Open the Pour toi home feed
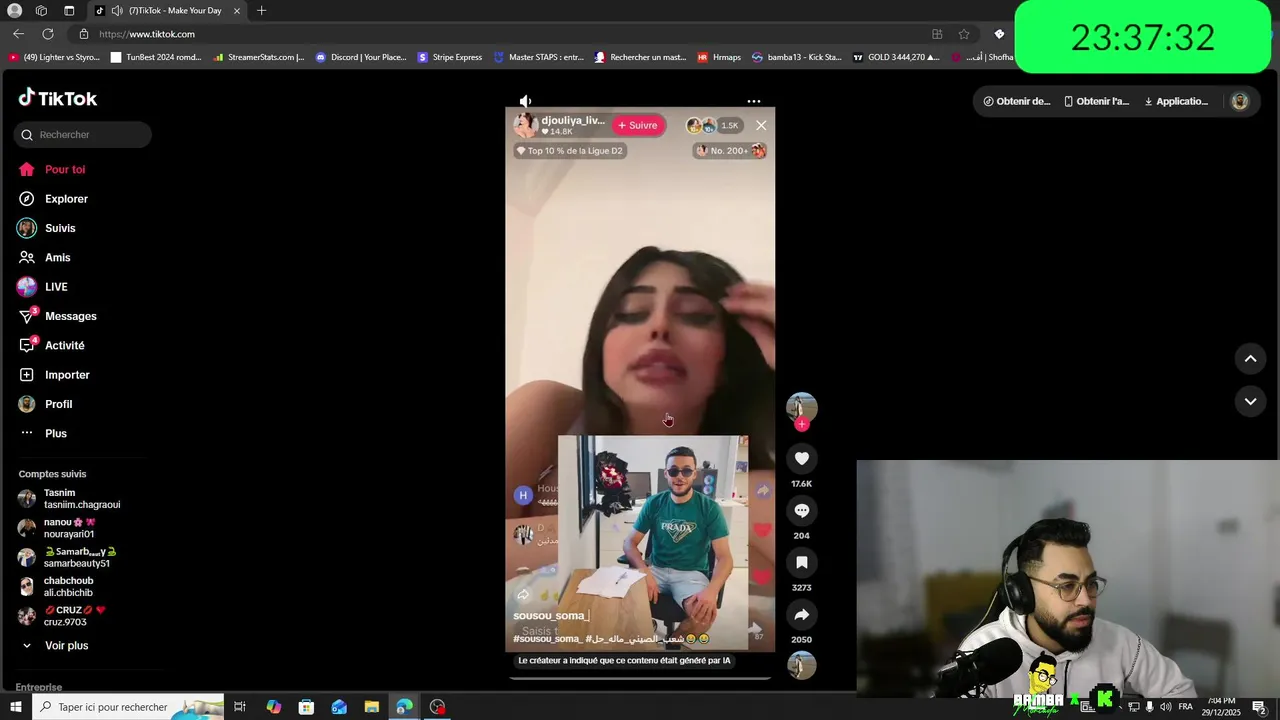The height and width of the screenshot is (720, 1280). (52, 170)
